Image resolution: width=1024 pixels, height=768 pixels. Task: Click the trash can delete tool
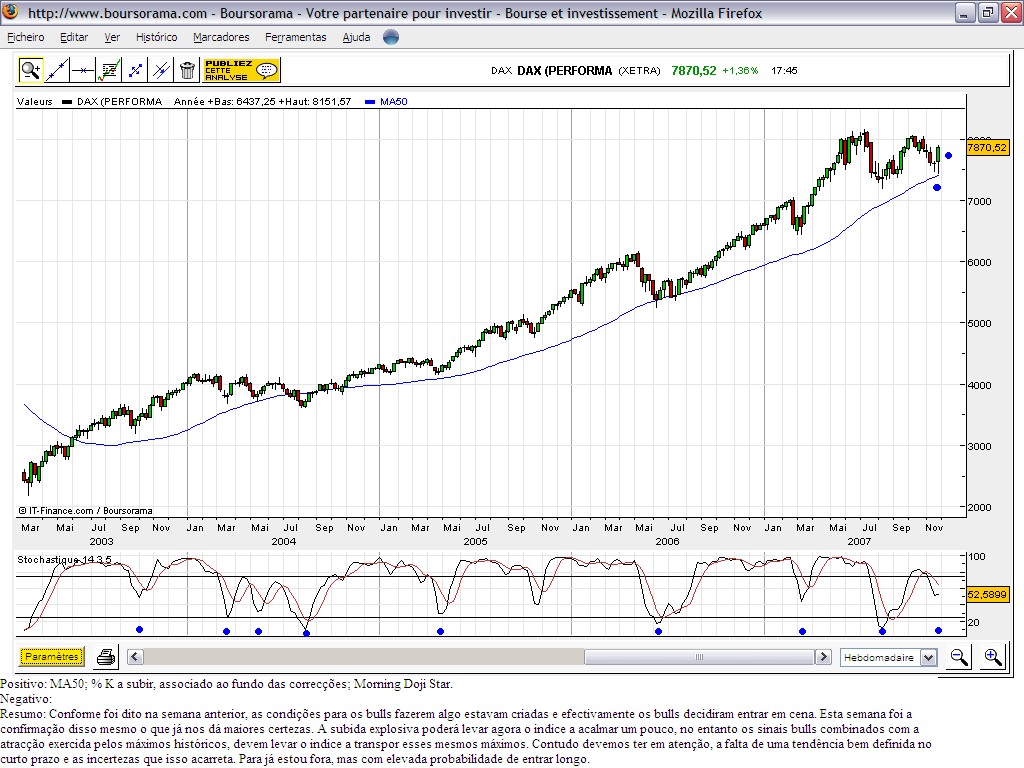pyautogui.click(x=187, y=70)
